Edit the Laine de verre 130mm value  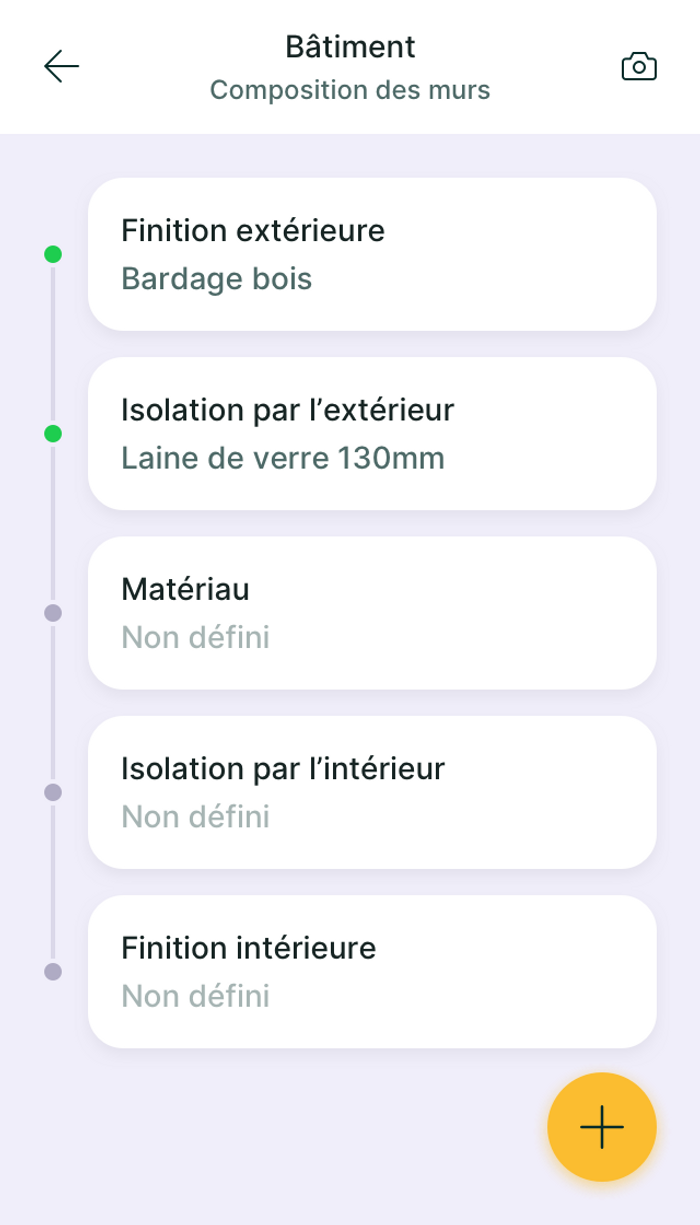(283, 459)
